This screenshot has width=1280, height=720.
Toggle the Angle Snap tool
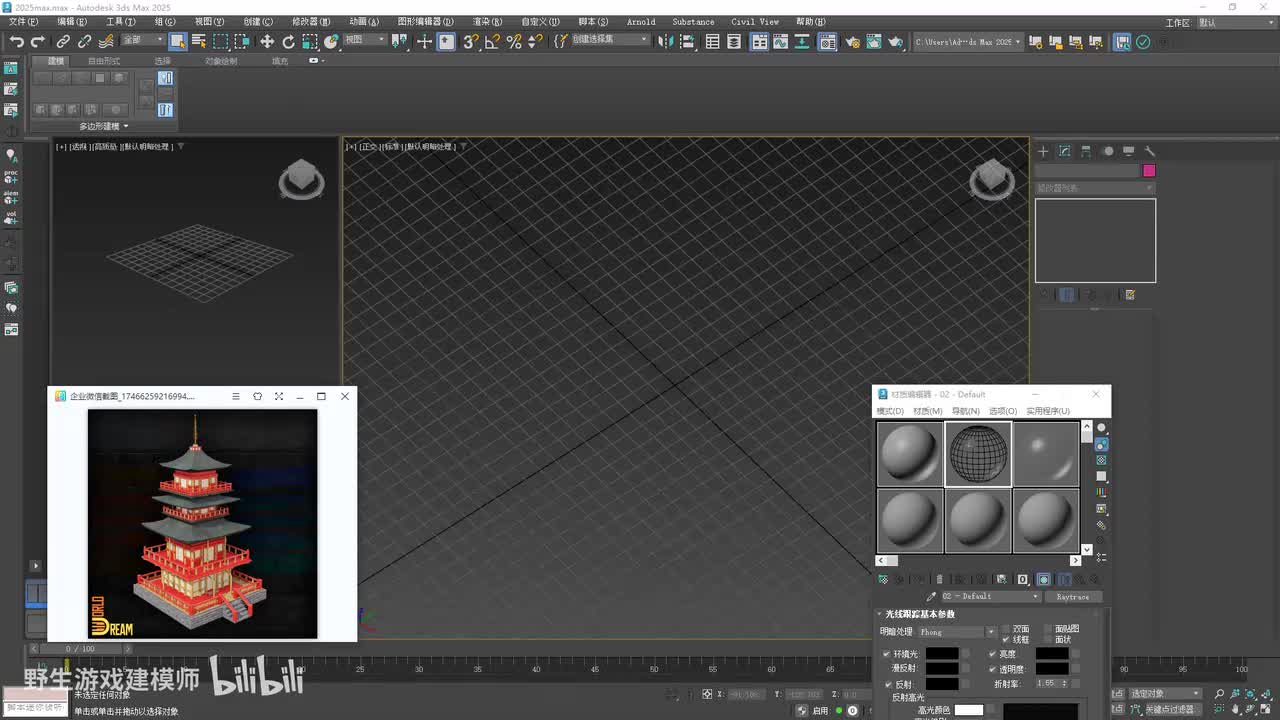(x=492, y=42)
